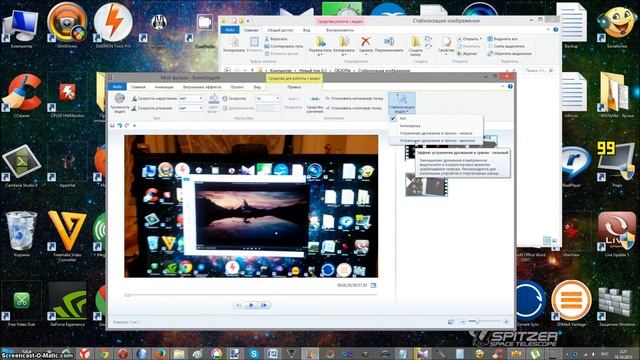Screen dimensions: 640x360
Task: Click the Explorer search field
Action: point(539,71)
